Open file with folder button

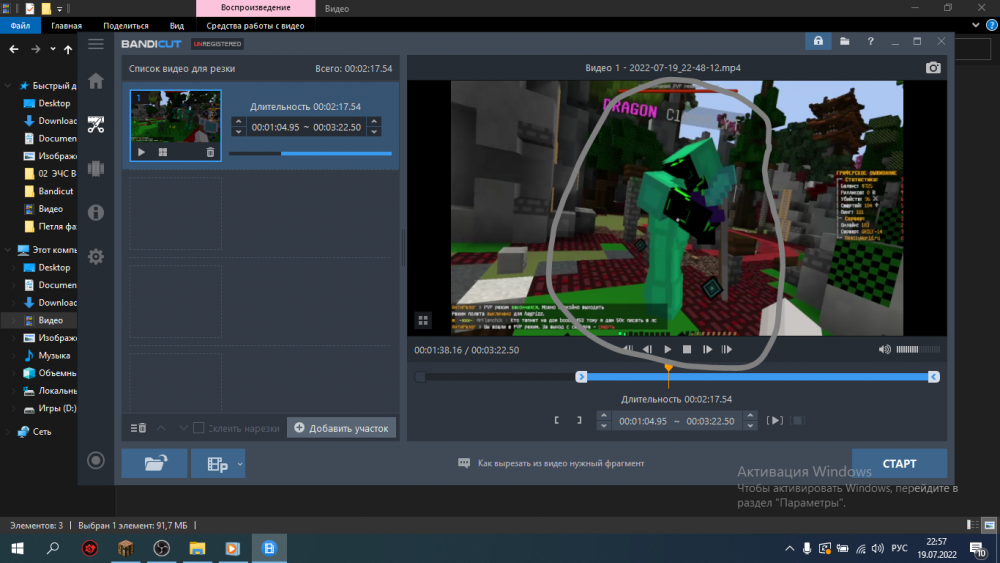(x=155, y=464)
